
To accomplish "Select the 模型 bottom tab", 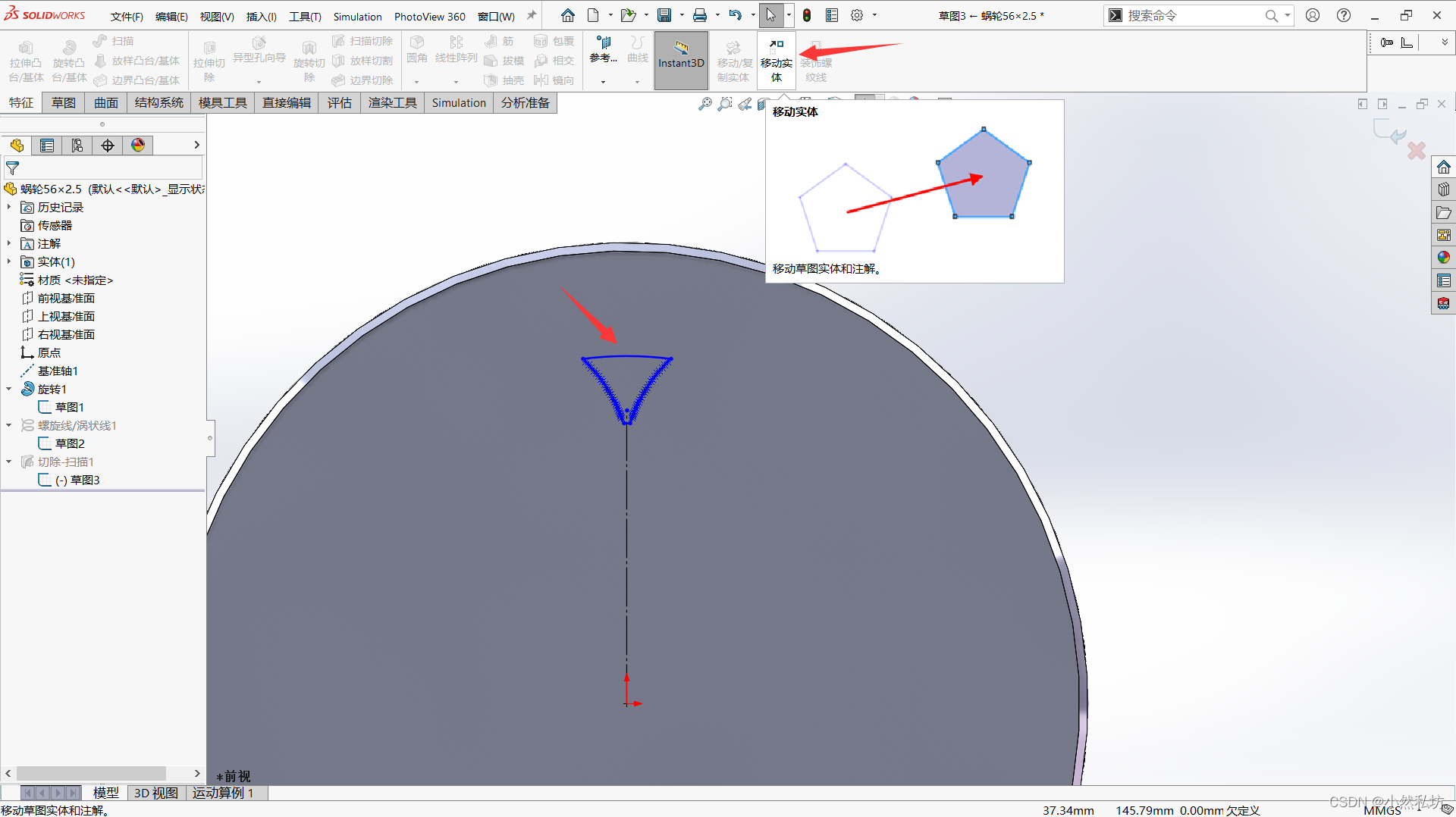I will pos(105,793).
